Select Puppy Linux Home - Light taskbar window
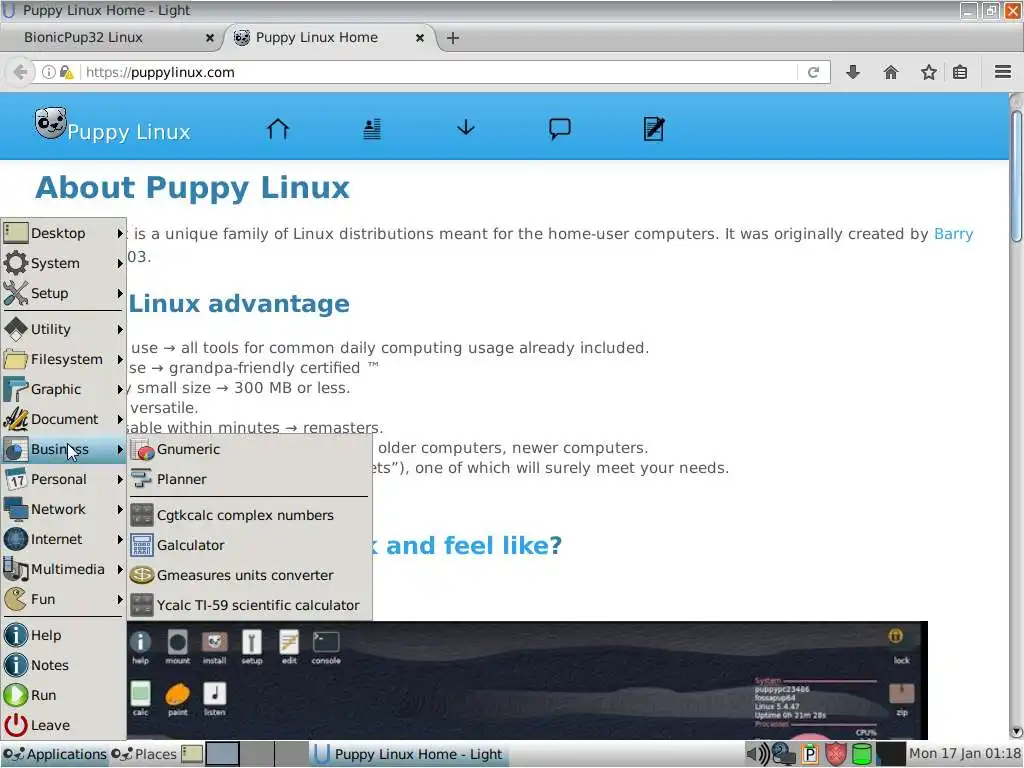 click(408, 754)
